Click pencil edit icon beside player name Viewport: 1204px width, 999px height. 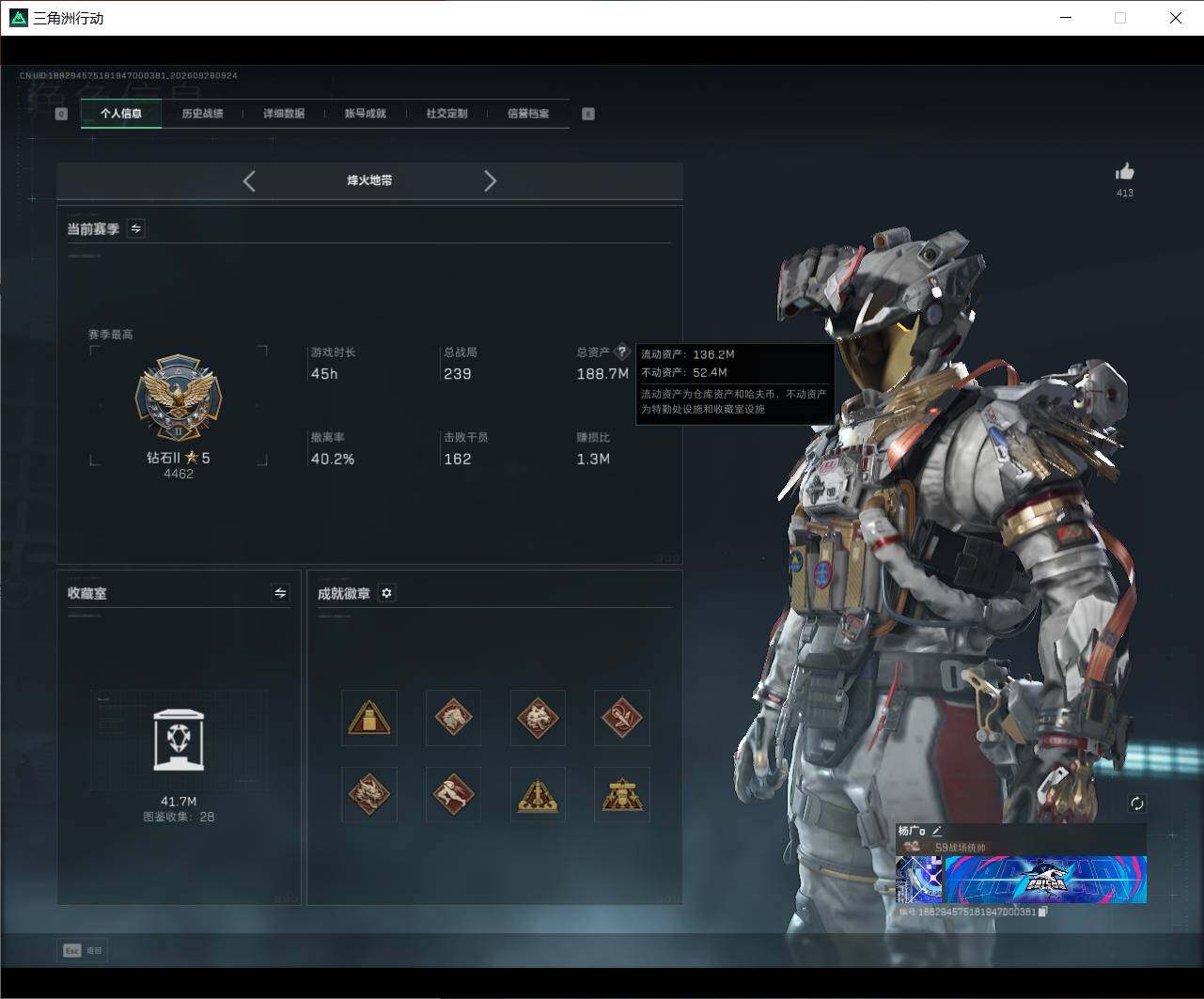pos(937,831)
